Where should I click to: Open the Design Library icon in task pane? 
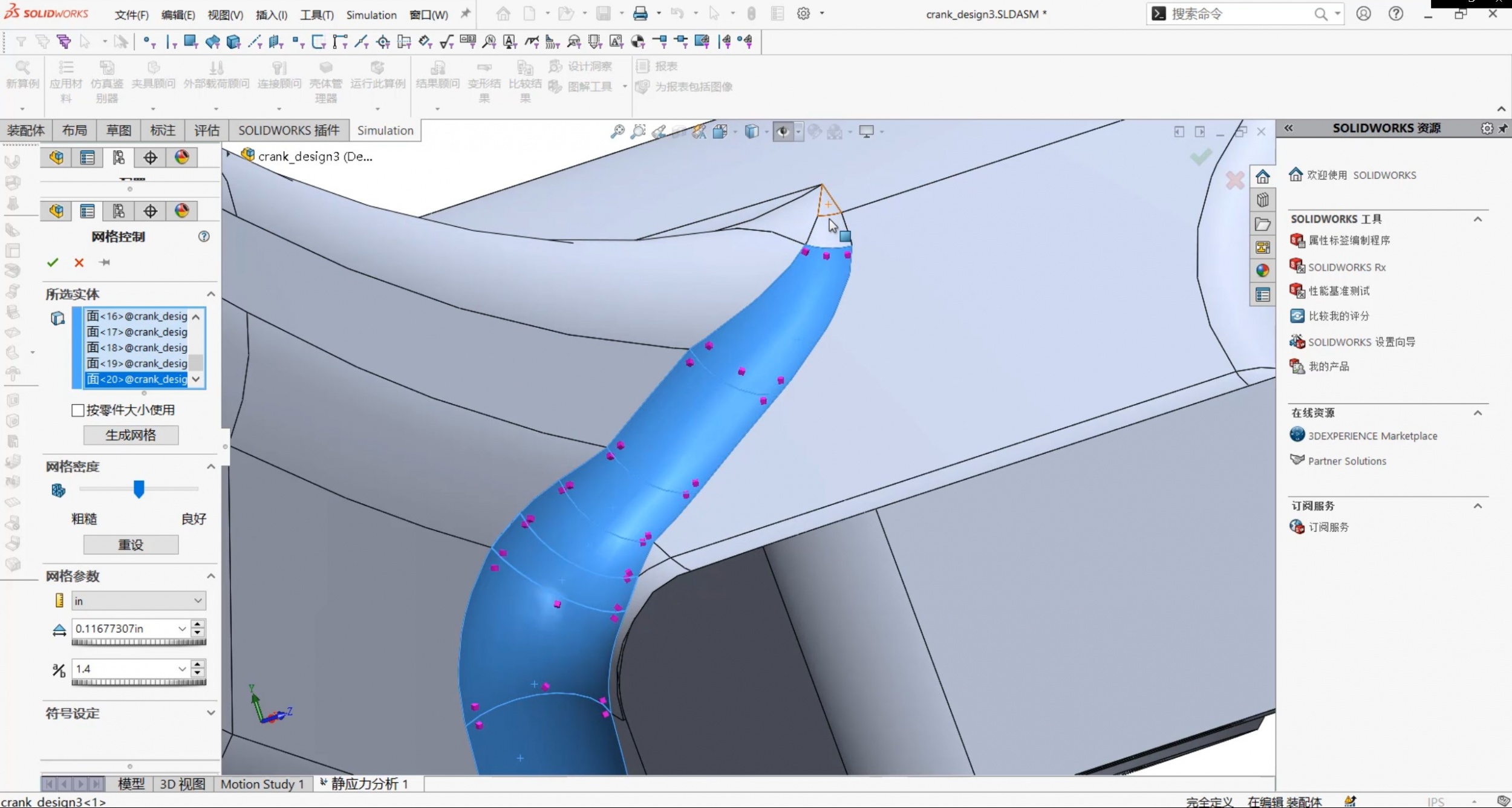pos(1263,200)
